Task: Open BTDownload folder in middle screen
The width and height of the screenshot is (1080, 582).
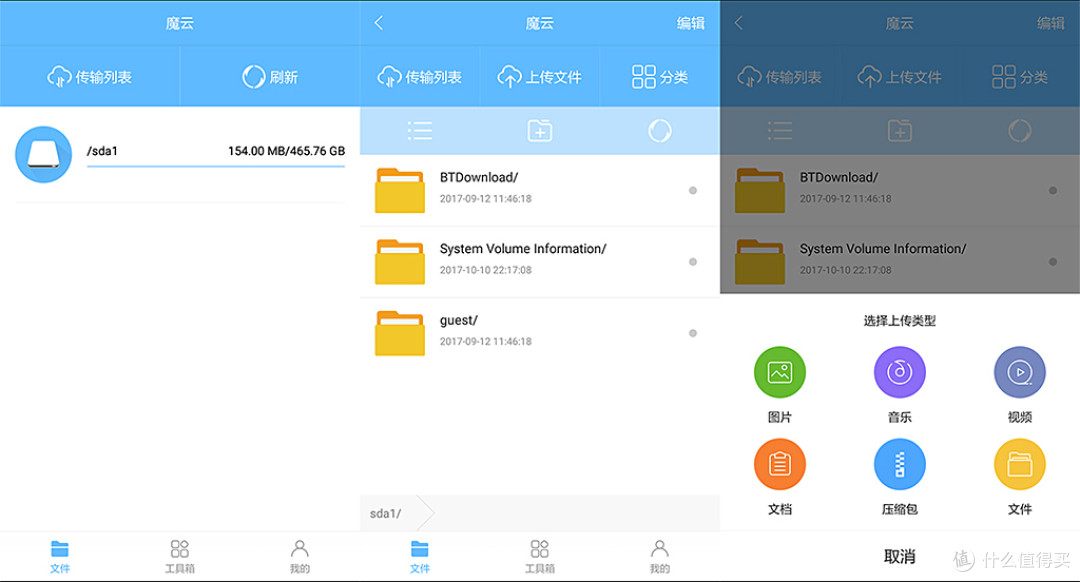Action: click(399, 190)
